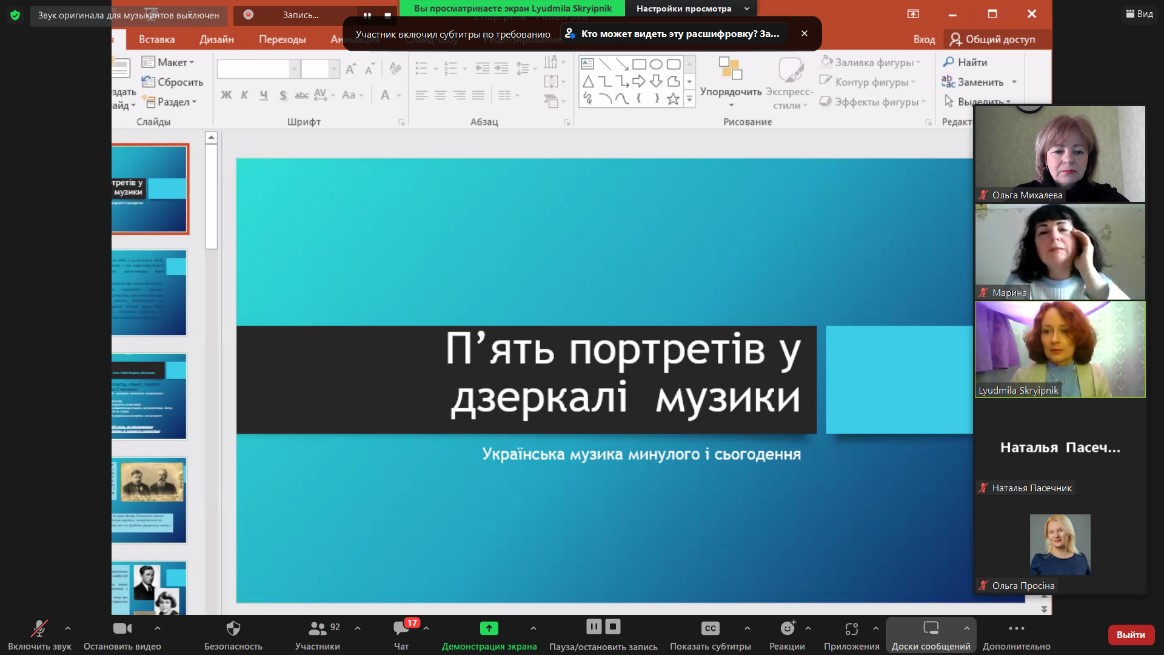Open share options arrow beside Демонстрация экрана
This screenshot has height=655, width=1164.
coord(533,628)
